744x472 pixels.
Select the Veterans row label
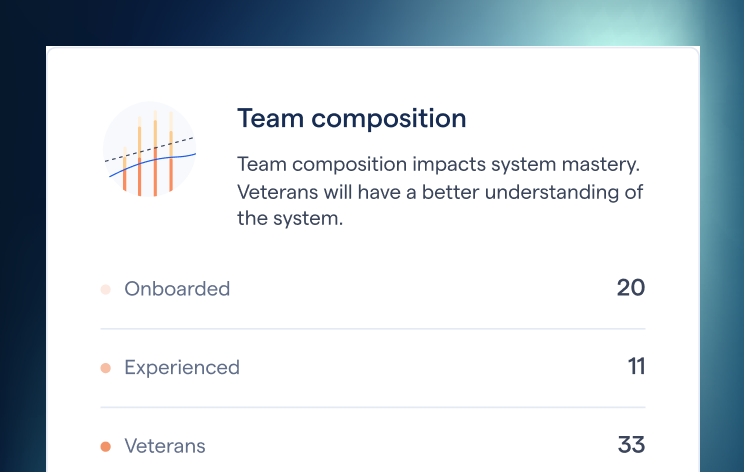[x=165, y=446]
